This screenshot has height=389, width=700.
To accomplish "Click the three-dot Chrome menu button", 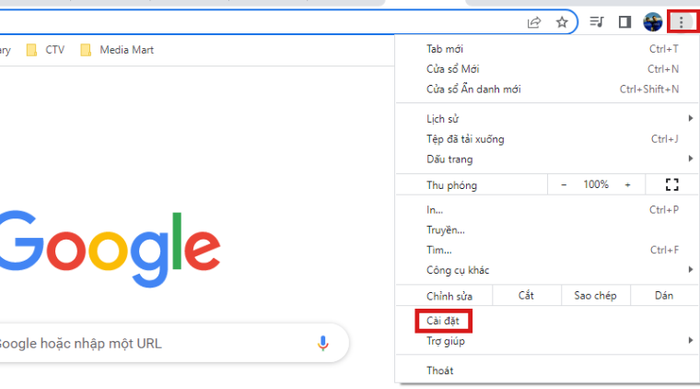I will pos(681,21).
